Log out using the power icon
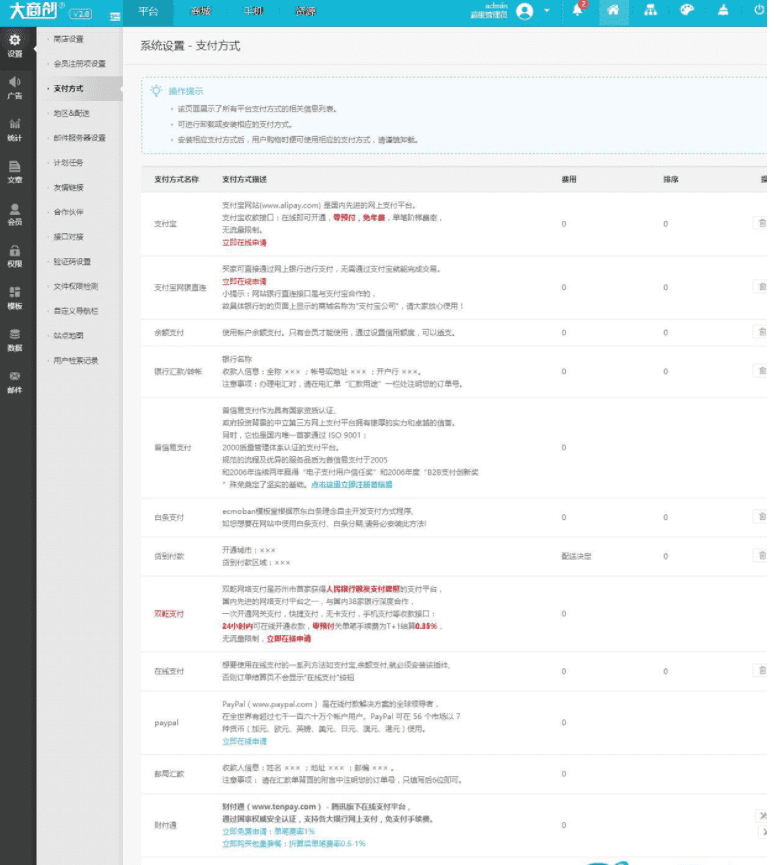774x865 pixels. 759,9
